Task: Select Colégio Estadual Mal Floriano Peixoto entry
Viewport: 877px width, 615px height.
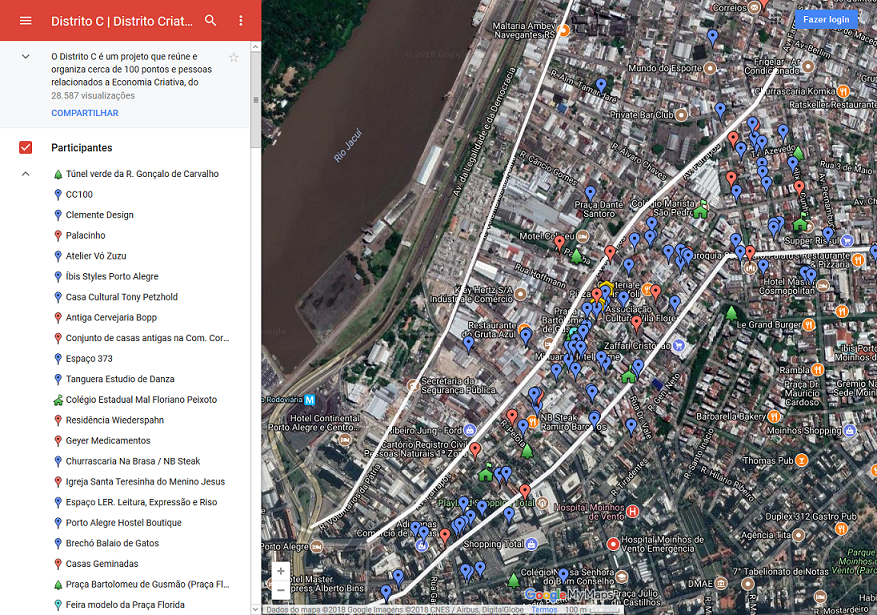Action: tap(142, 400)
